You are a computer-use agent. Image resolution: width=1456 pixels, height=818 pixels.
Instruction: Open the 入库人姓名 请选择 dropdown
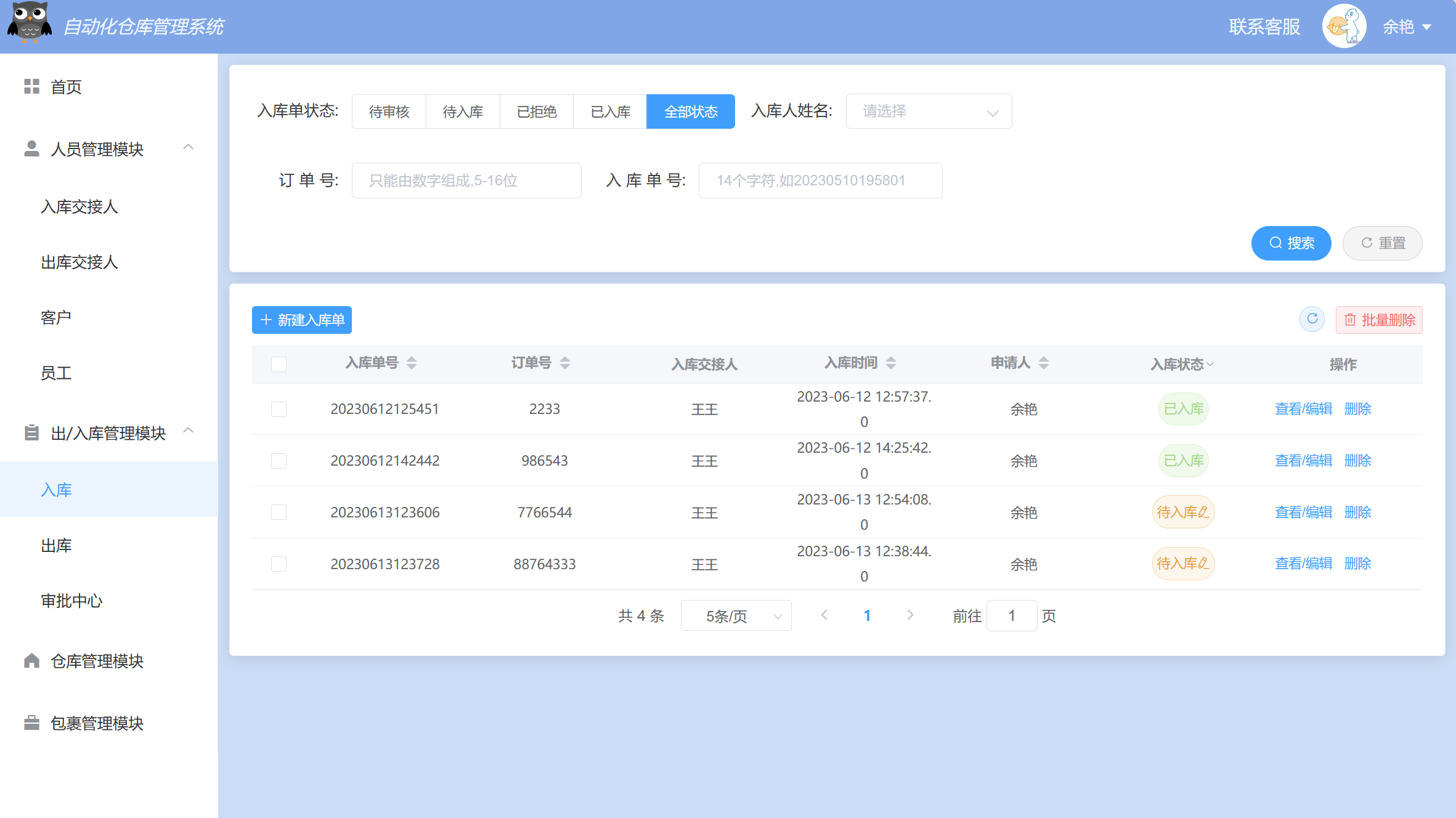[928, 111]
